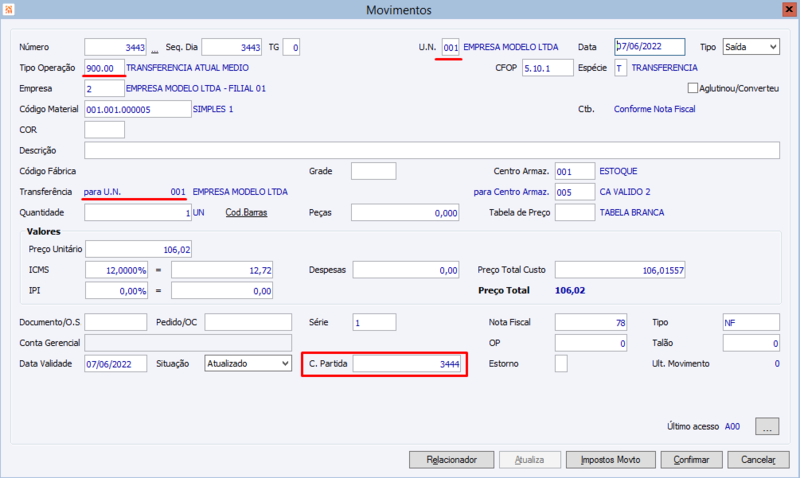Focus the Quantidade field

pos(138,213)
